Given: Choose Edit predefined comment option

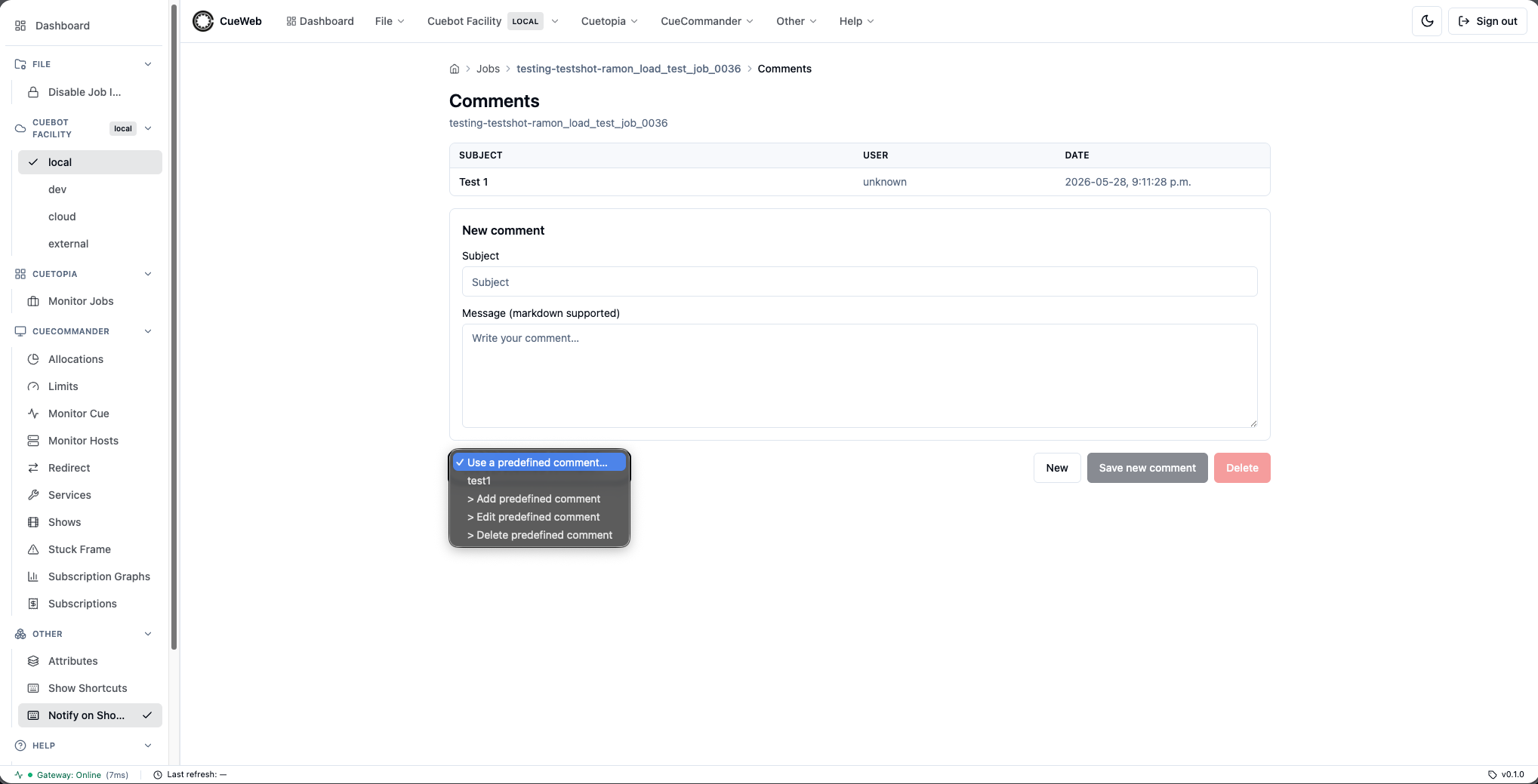Looking at the screenshot, I should (539, 517).
